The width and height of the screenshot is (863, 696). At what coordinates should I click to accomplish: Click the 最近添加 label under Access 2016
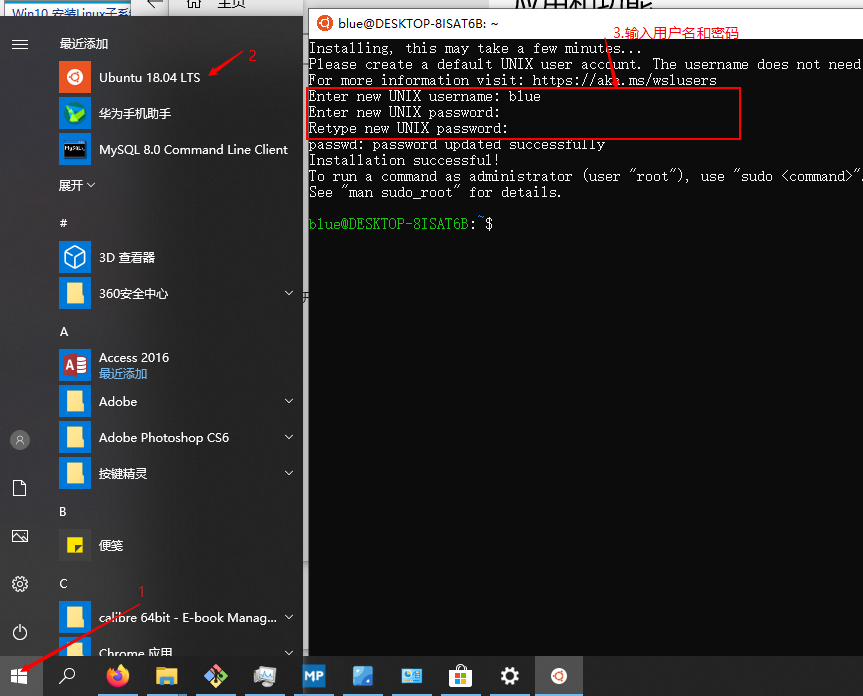[123, 374]
